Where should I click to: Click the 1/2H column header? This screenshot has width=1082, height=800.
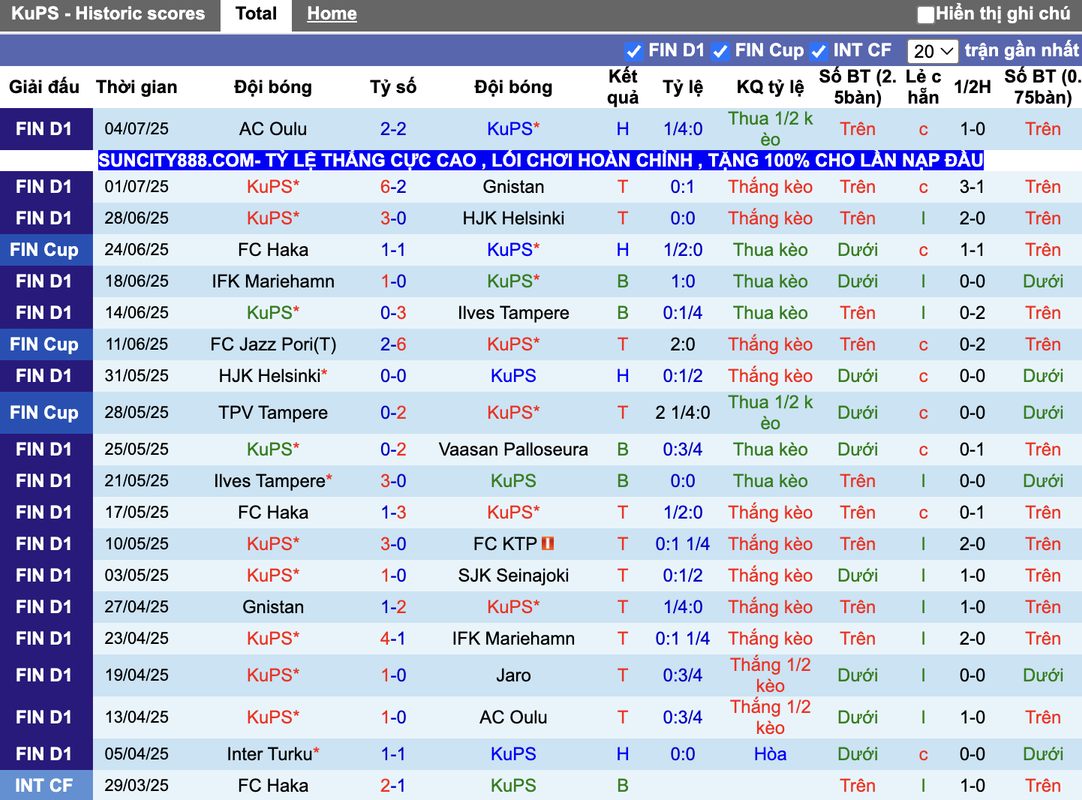(x=972, y=87)
